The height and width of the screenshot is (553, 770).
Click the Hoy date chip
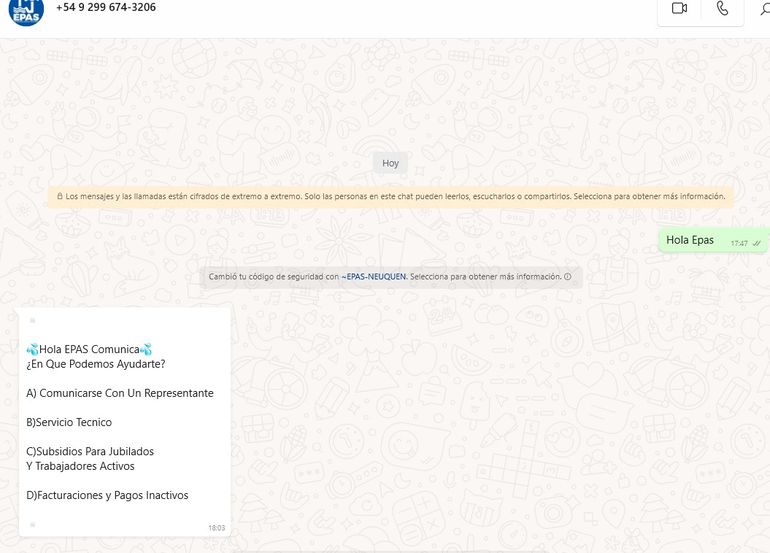click(x=390, y=163)
